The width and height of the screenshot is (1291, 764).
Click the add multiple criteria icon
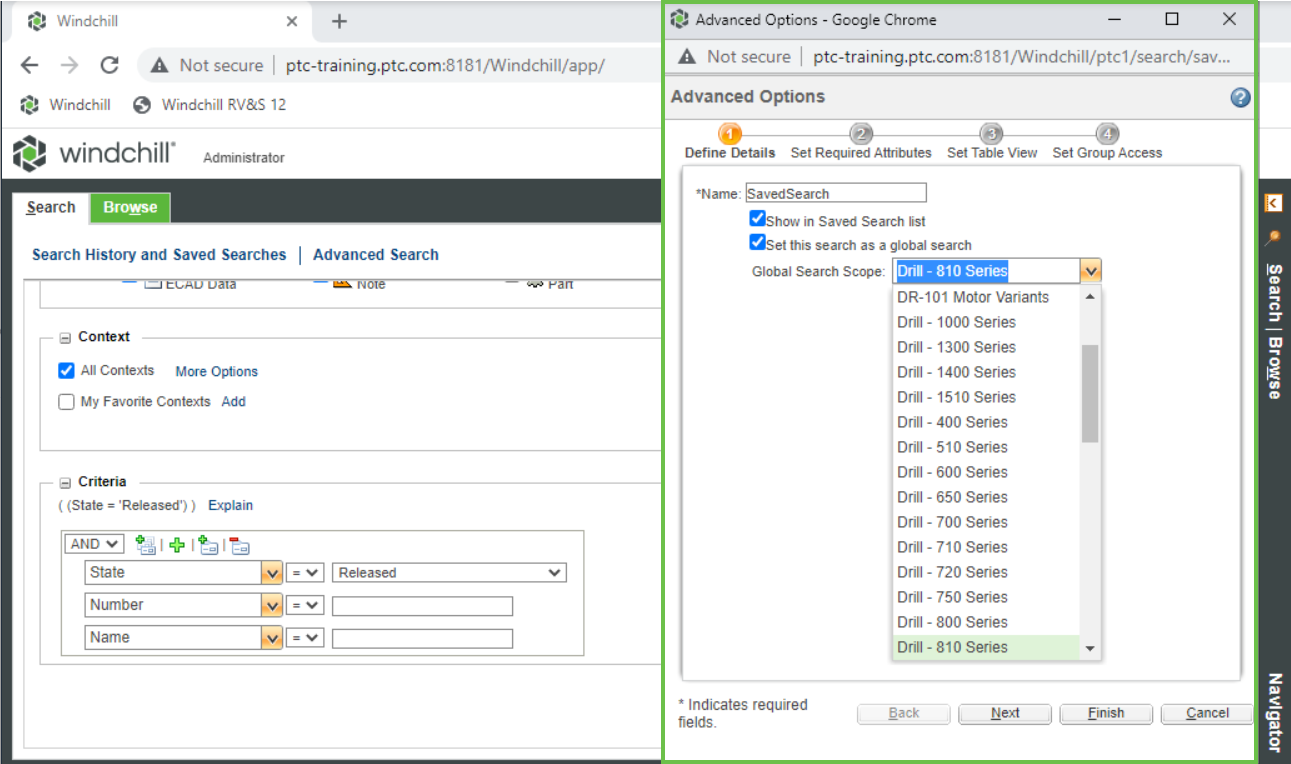click(x=146, y=545)
